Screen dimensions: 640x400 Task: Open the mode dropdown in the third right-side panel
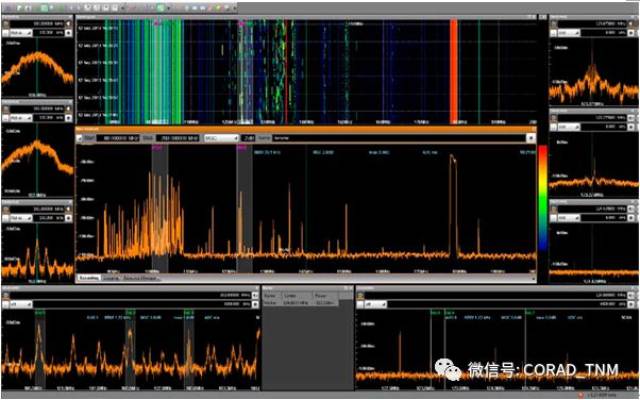click(569, 218)
